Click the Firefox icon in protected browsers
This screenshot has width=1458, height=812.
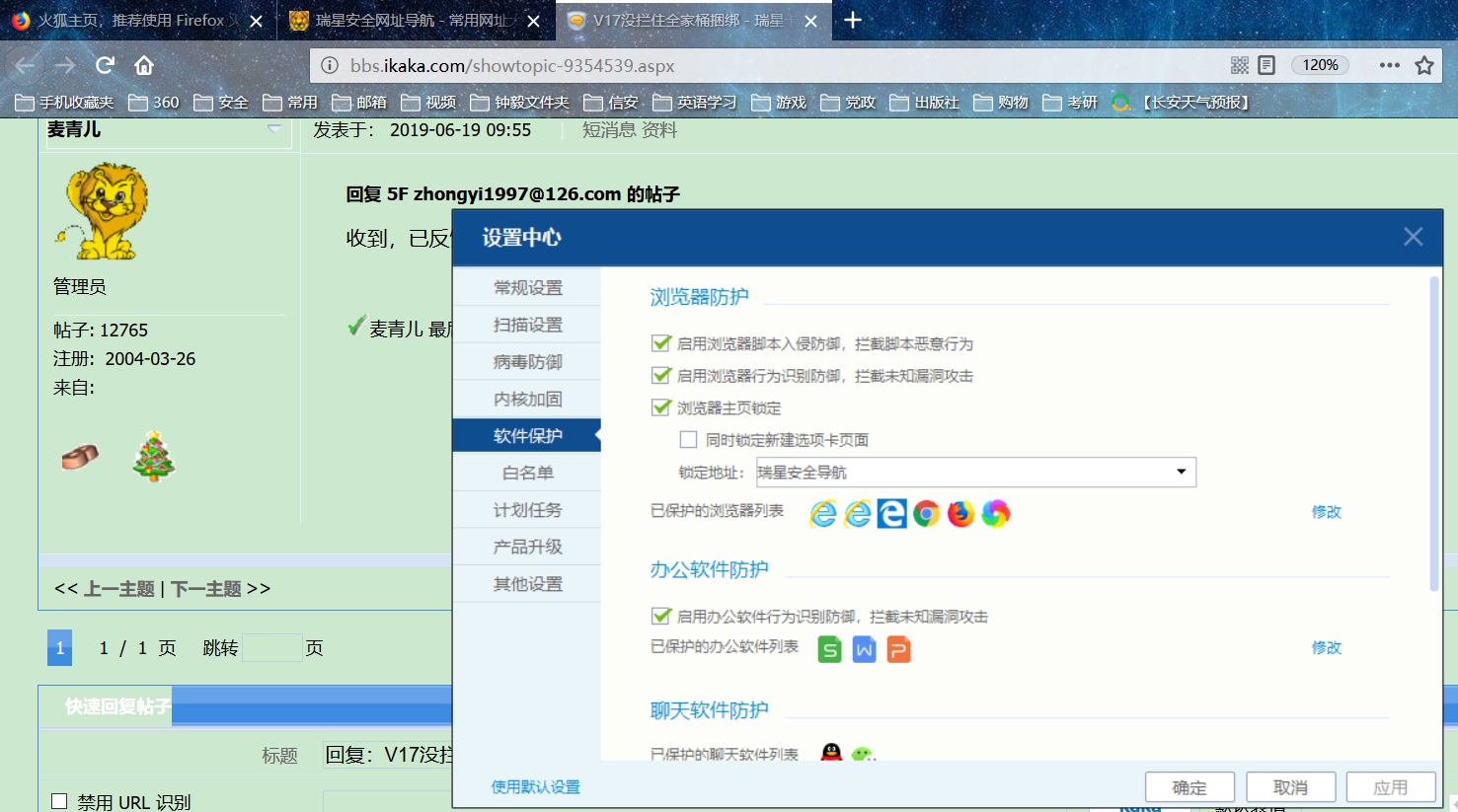[960, 513]
